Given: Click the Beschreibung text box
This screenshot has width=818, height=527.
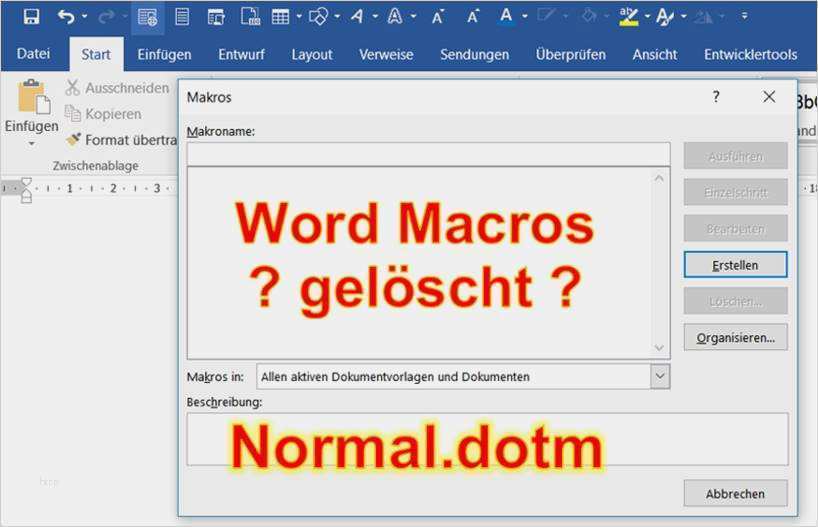Looking at the screenshot, I should coord(487,439).
